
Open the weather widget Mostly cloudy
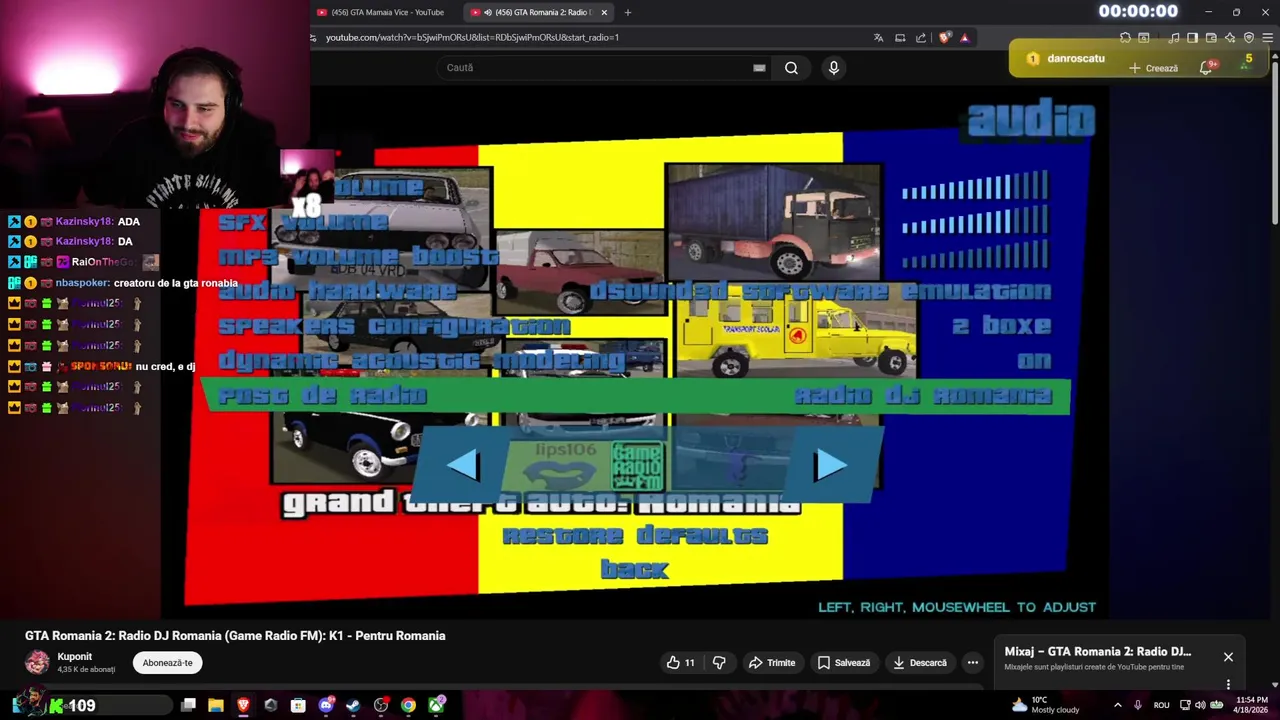(x=1045, y=705)
